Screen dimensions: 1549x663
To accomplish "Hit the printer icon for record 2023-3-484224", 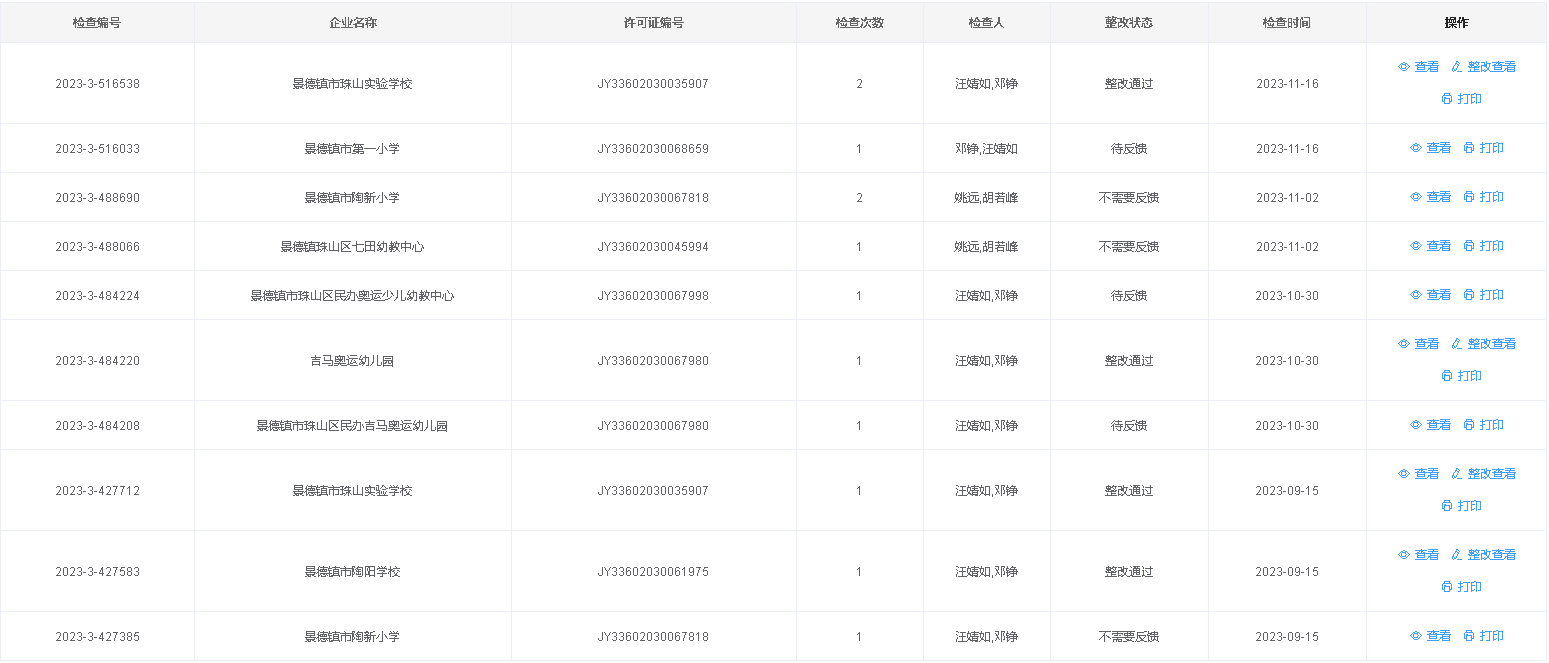I will pos(1469,295).
